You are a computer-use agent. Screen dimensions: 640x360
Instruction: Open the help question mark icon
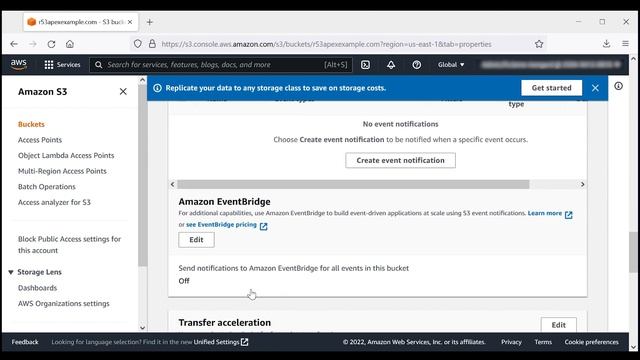pyautogui.click(x=416, y=64)
